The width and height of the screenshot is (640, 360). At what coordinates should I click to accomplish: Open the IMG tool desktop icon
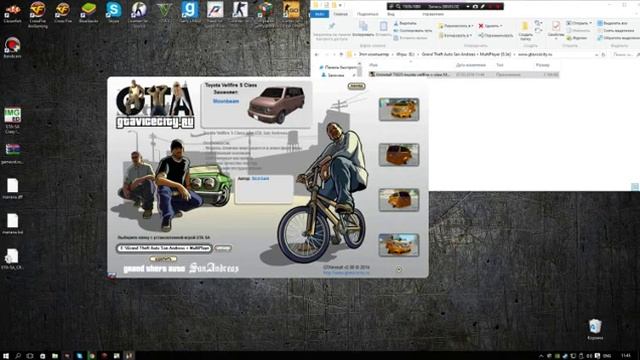pos(12,116)
